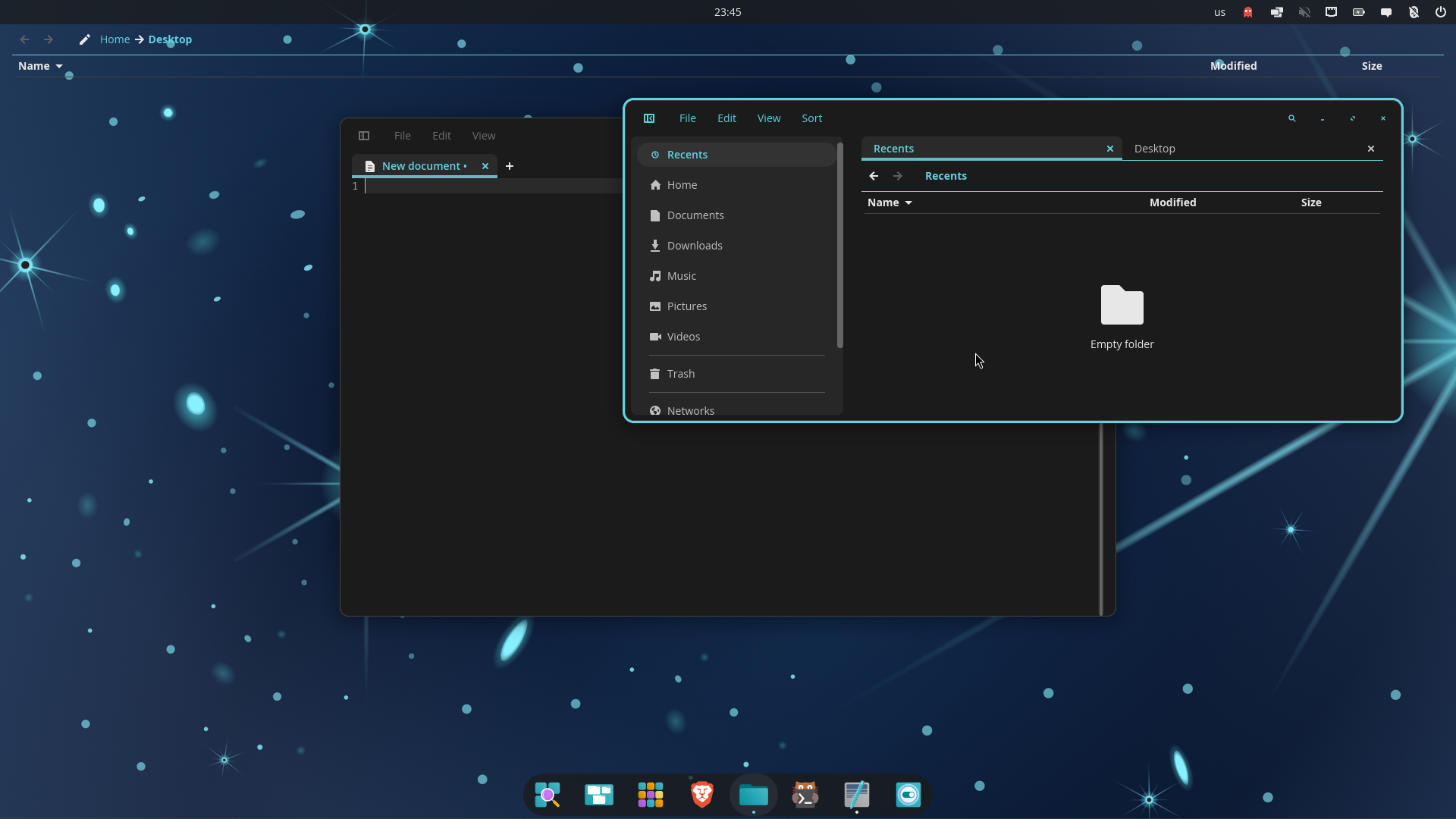Image resolution: width=1456 pixels, height=819 pixels.
Task: Open Sort menu in the file manager
Action: pos(811,118)
